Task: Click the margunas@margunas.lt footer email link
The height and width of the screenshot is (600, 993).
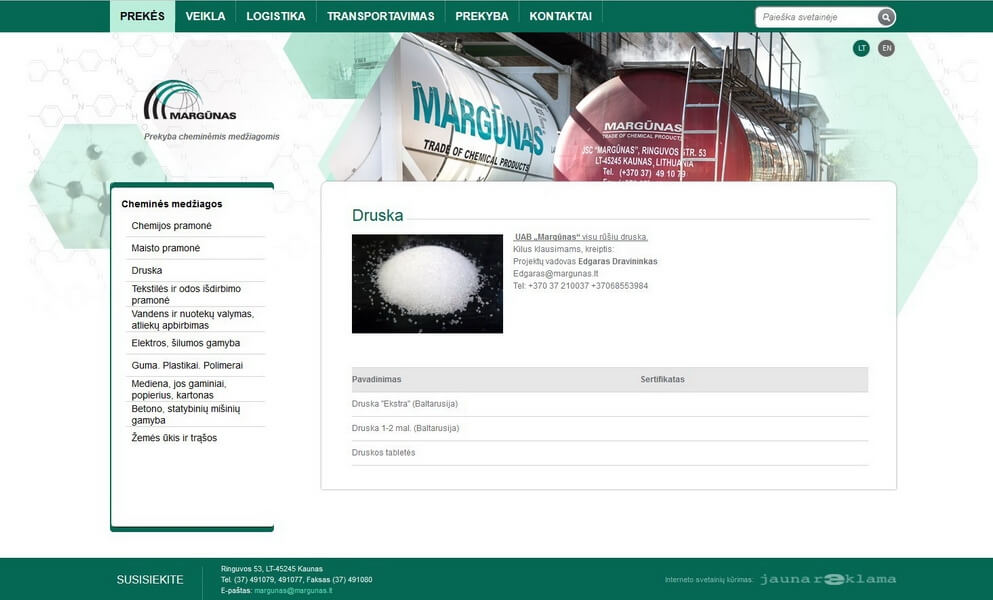Action: (x=293, y=590)
